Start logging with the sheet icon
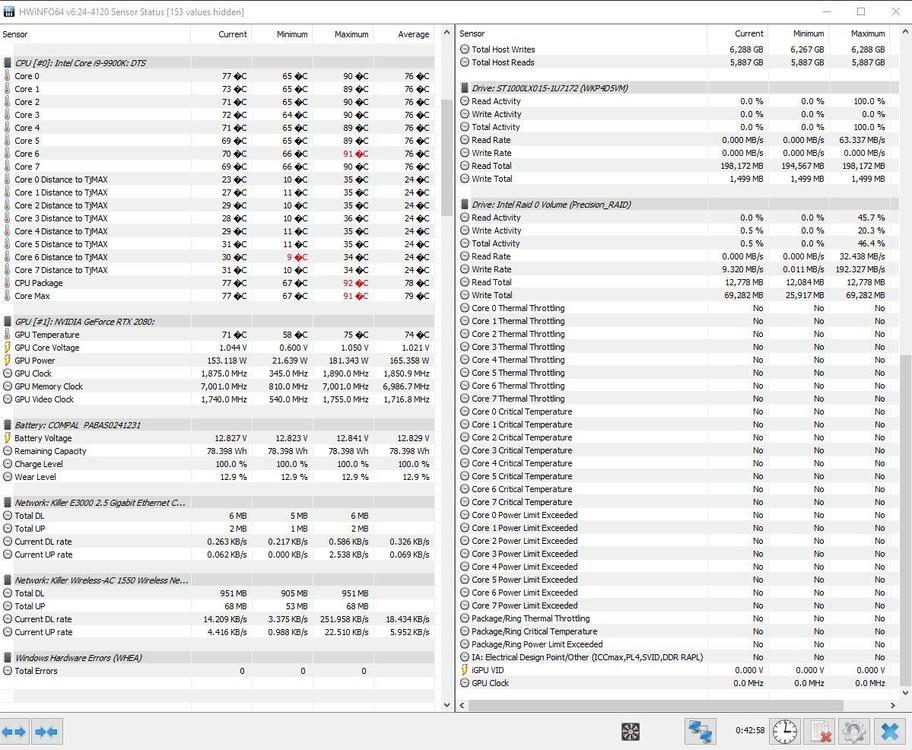The width and height of the screenshot is (912, 750). [x=819, y=731]
